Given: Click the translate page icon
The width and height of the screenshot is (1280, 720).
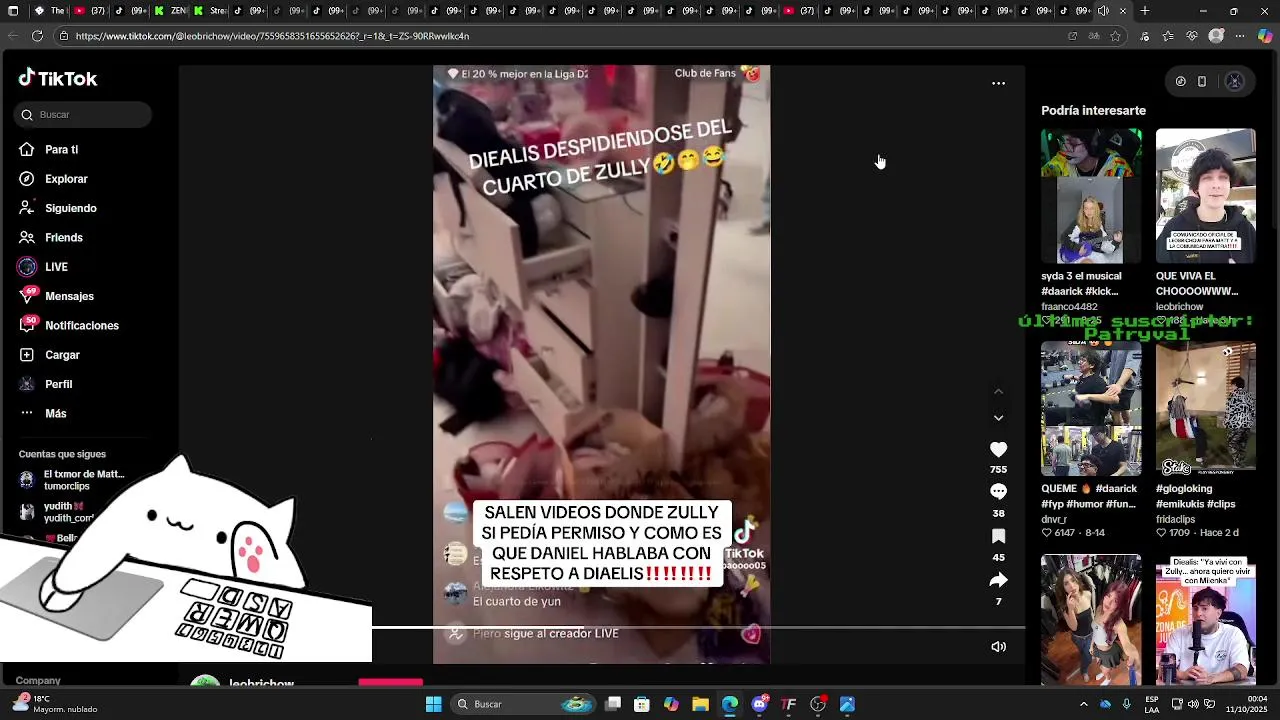Looking at the screenshot, I should coord(1094,36).
